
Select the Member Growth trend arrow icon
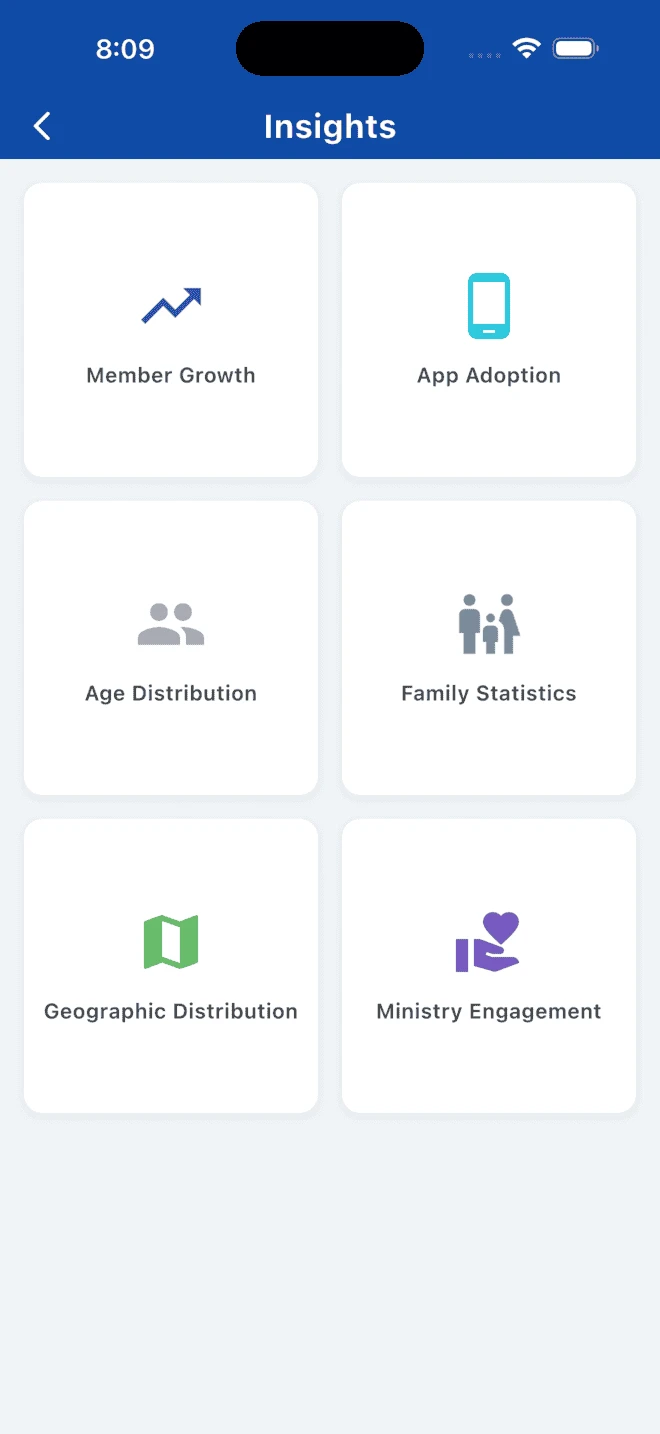(x=170, y=306)
